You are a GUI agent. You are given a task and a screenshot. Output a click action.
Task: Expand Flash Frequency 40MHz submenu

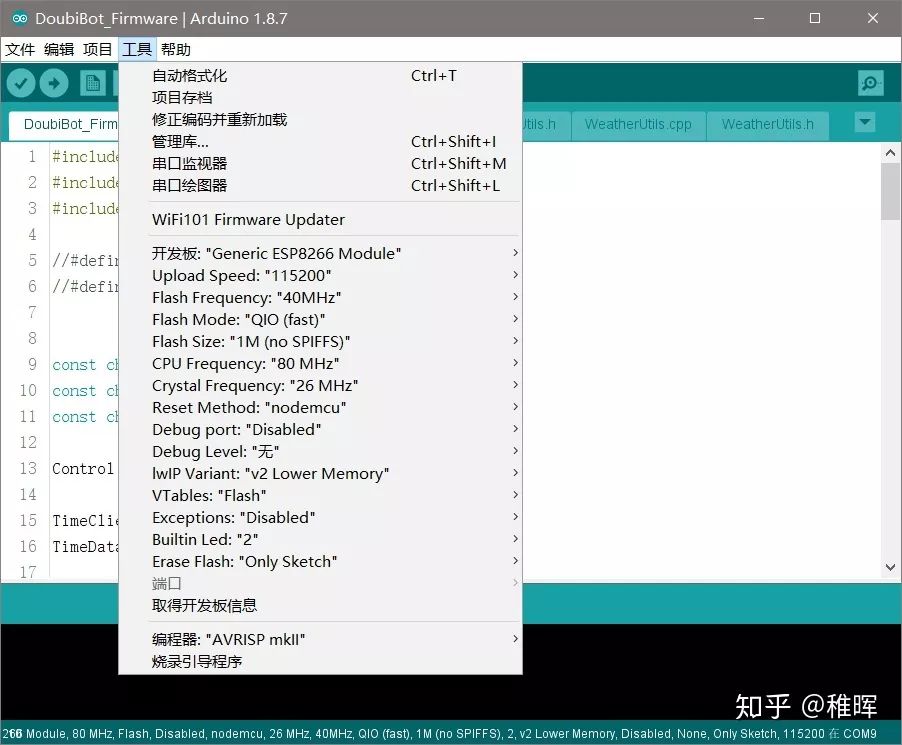tap(320, 297)
